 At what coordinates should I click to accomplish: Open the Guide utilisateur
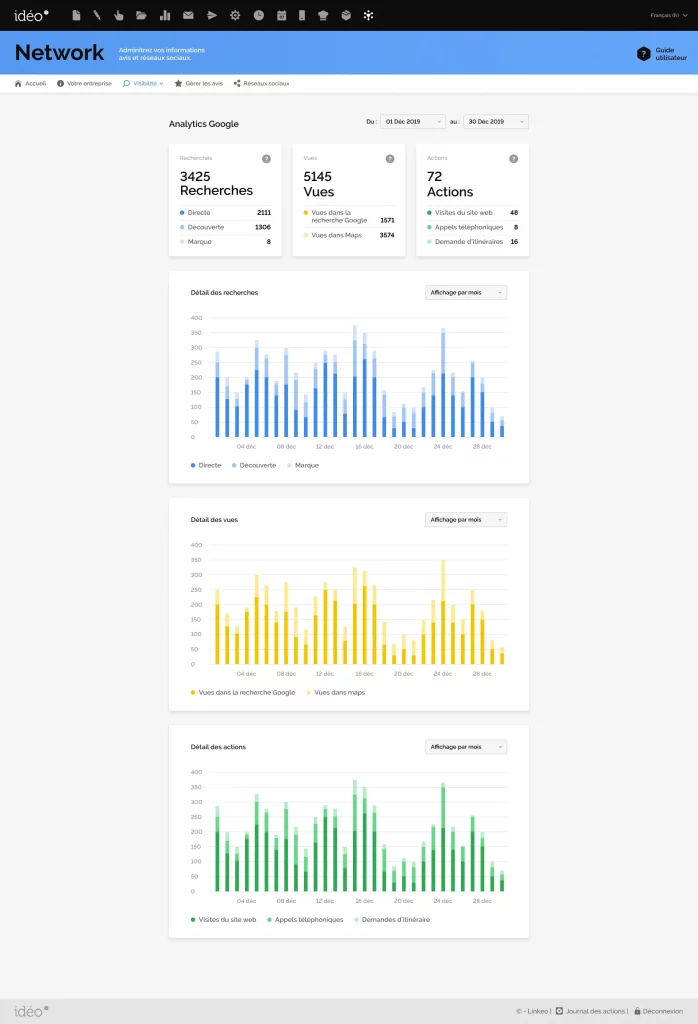point(662,54)
